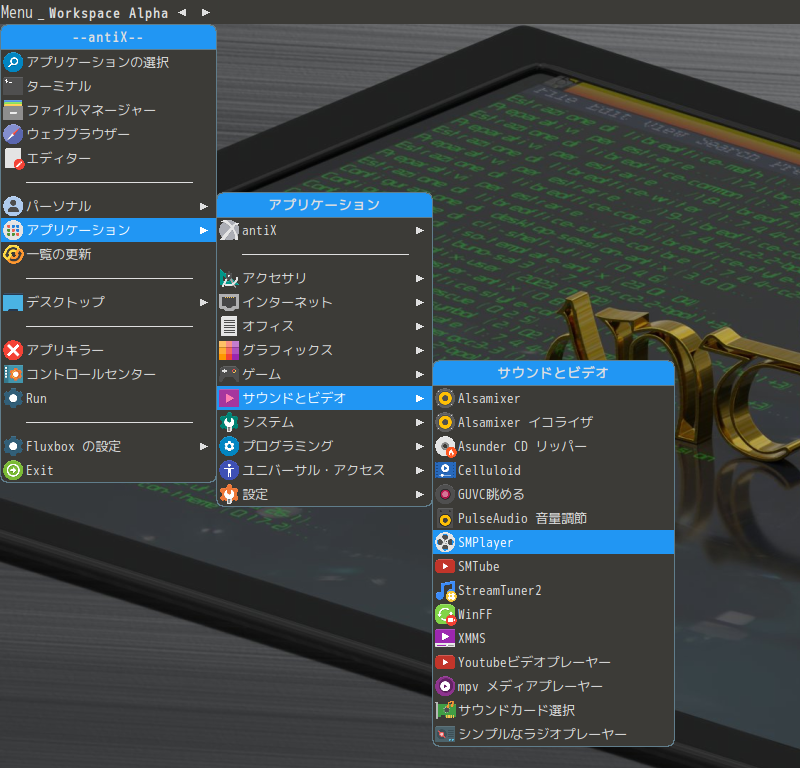Screen dimensions: 800x768
Task: Open ファイルマネージャー from the main menu
Action: point(109,110)
